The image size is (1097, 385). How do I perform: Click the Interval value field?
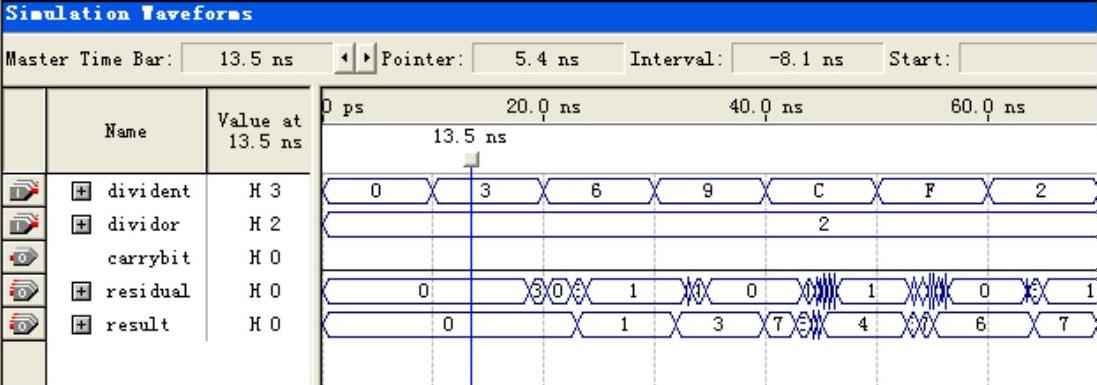click(807, 59)
